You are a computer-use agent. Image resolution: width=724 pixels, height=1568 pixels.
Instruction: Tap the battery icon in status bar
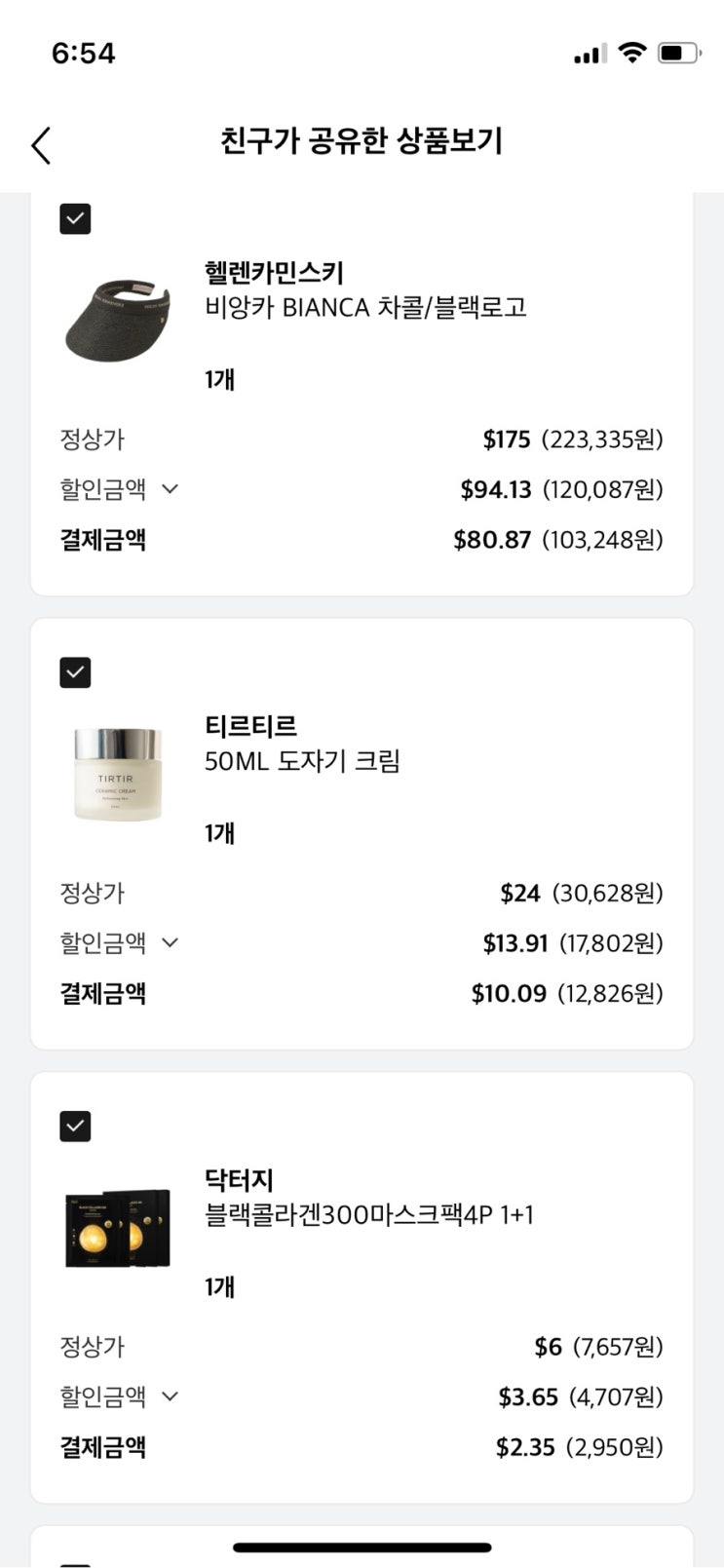tap(678, 53)
